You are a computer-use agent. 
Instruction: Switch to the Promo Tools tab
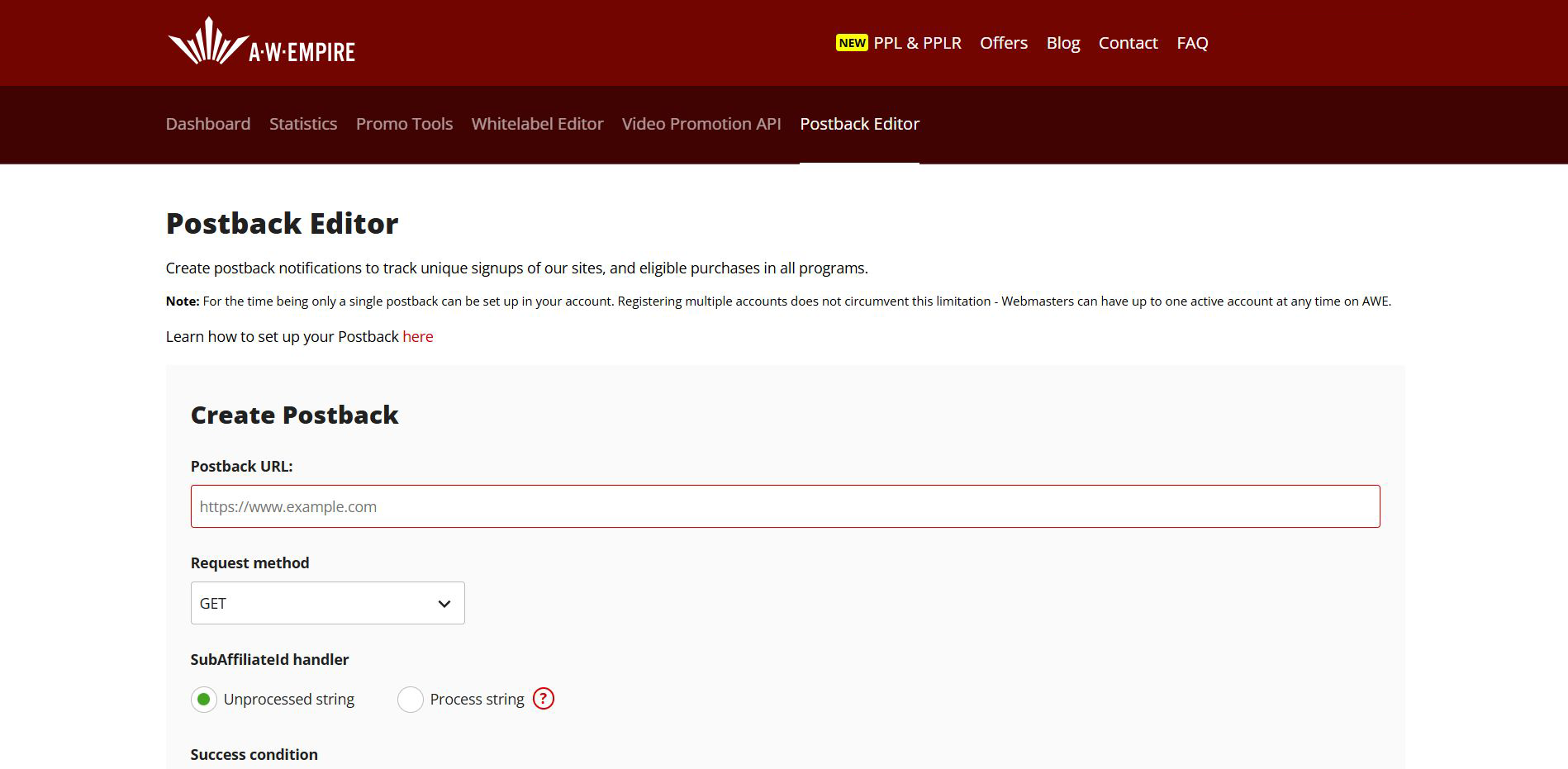(x=404, y=124)
